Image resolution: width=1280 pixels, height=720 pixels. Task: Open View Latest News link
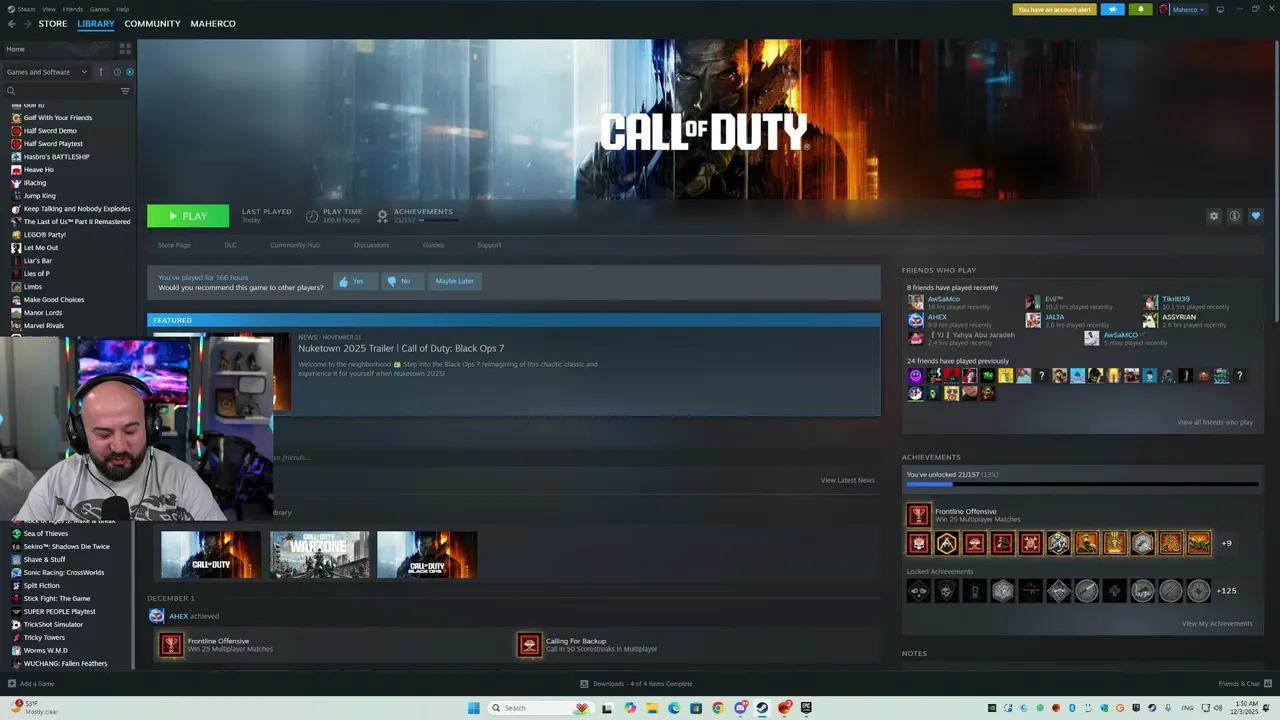[847, 480]
